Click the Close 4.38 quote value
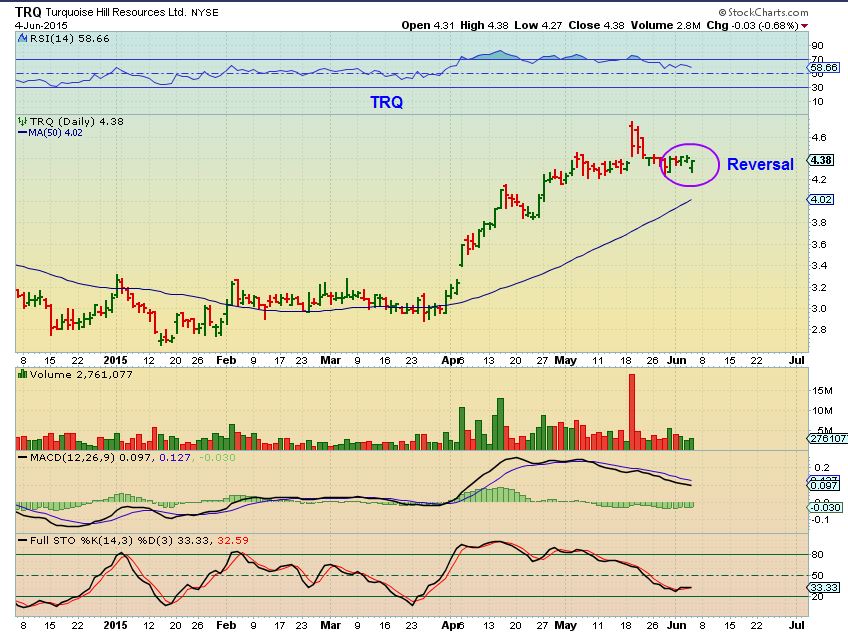This screenshot has width=848, height=634. click(597, 25)
